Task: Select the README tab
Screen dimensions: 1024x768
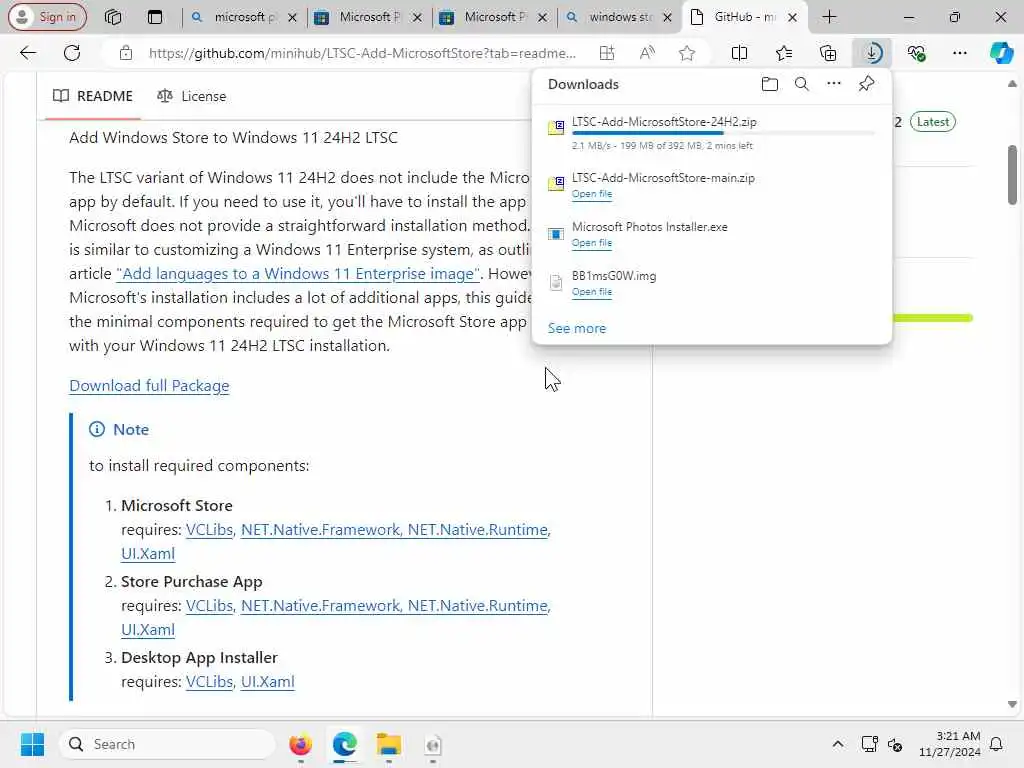Action: point(93,96)
